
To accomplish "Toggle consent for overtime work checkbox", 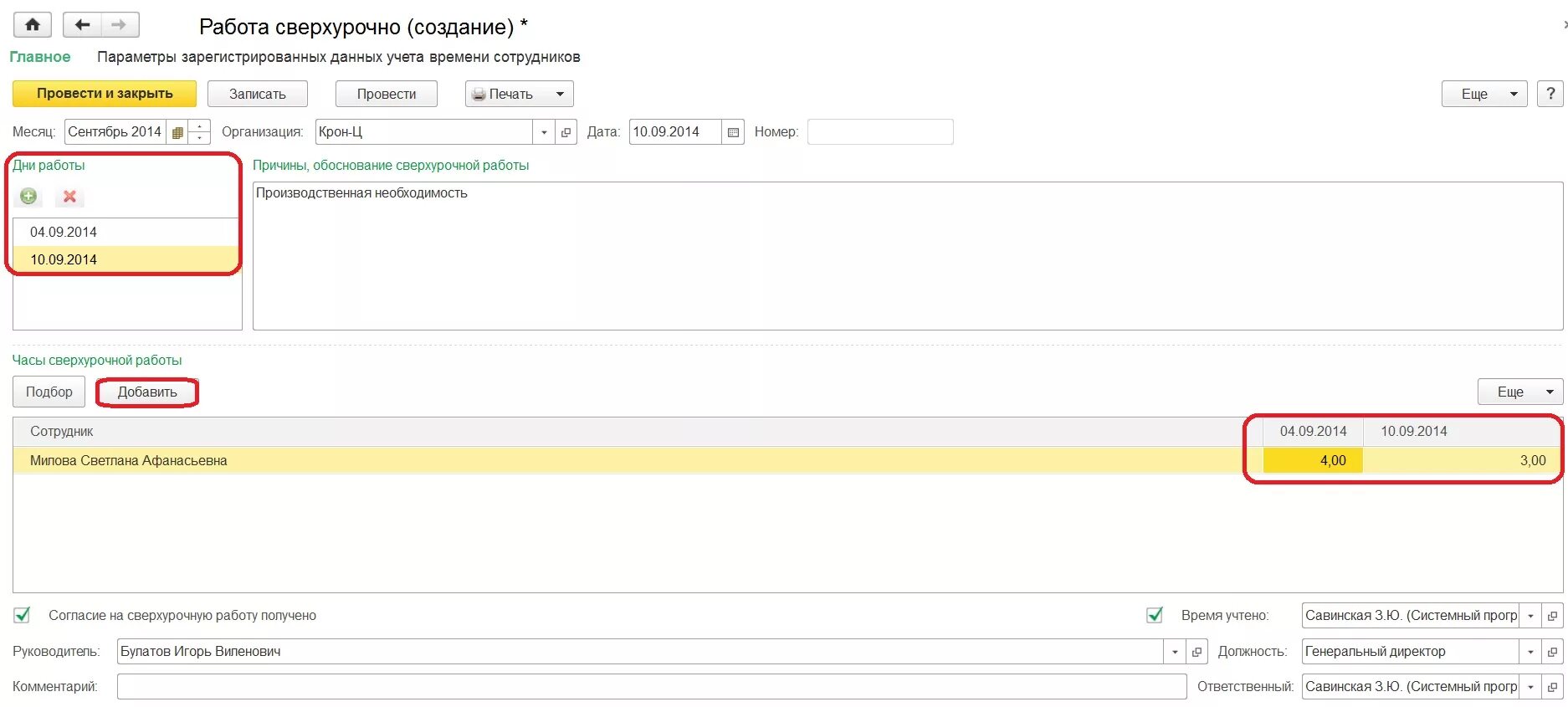I will pos(22,616).
